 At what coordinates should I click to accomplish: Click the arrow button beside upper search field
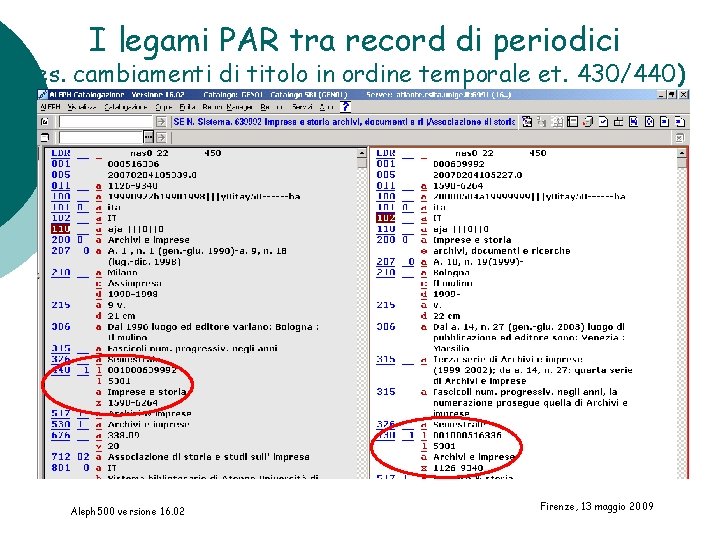(x=161, y=122)
